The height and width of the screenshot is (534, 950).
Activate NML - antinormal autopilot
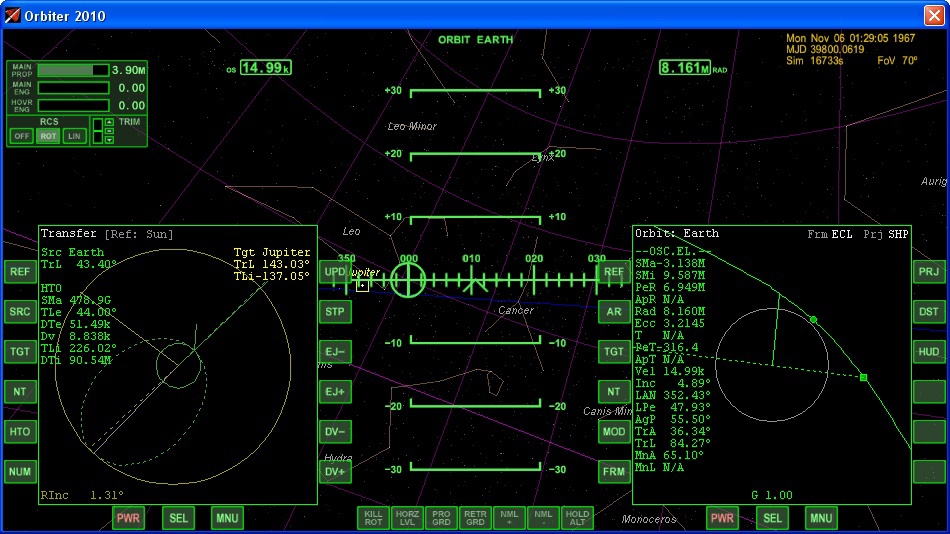click(543, 518)
